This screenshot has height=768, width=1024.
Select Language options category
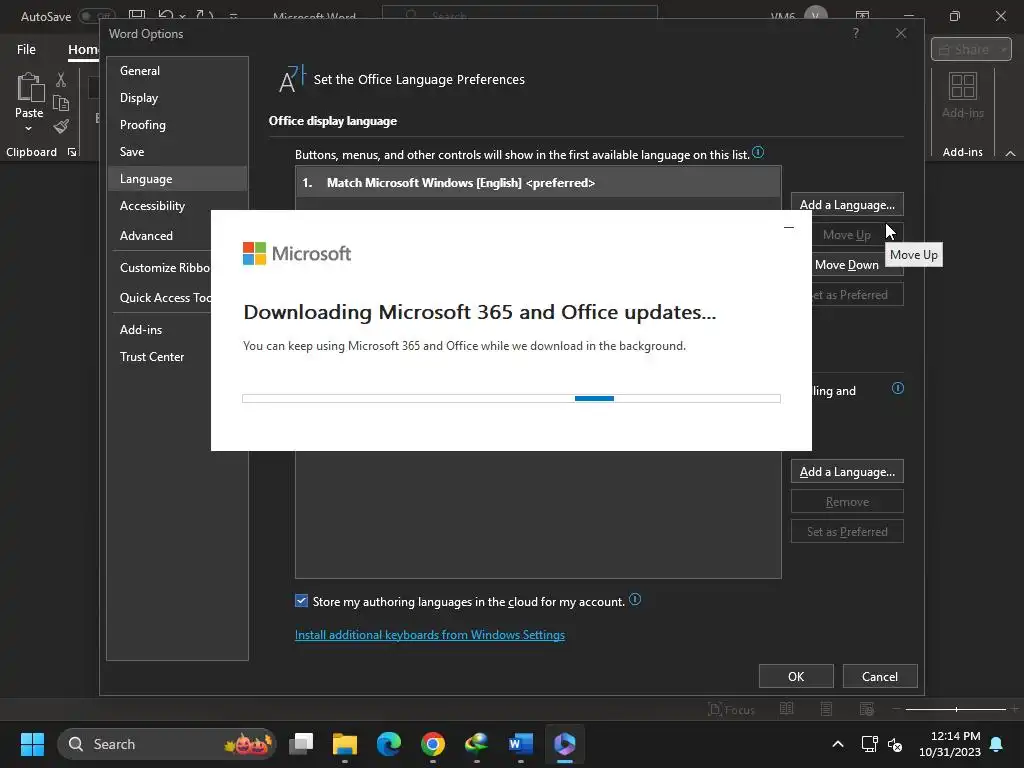point(178,178)
